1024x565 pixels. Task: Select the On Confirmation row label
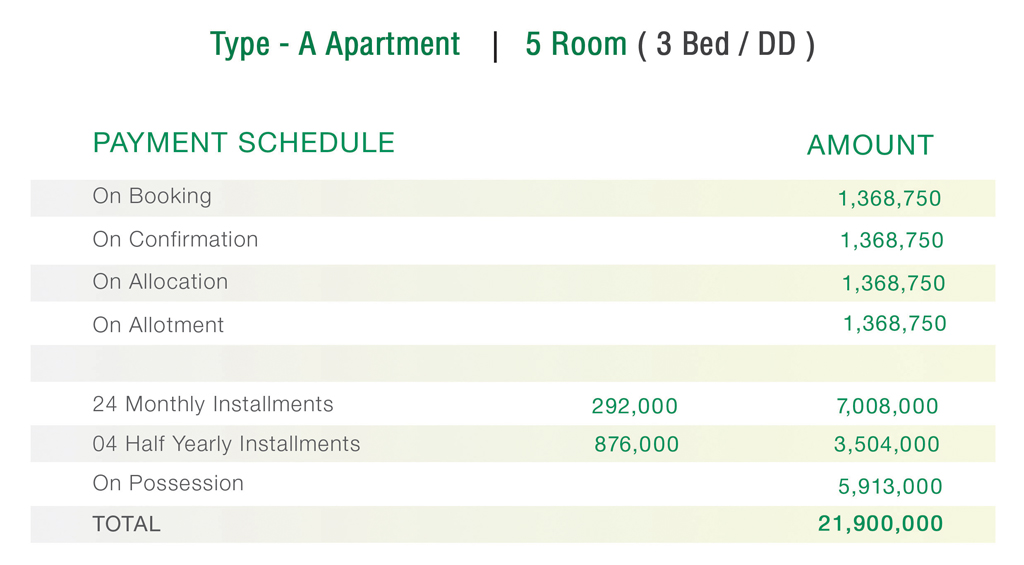pos(175,239)
